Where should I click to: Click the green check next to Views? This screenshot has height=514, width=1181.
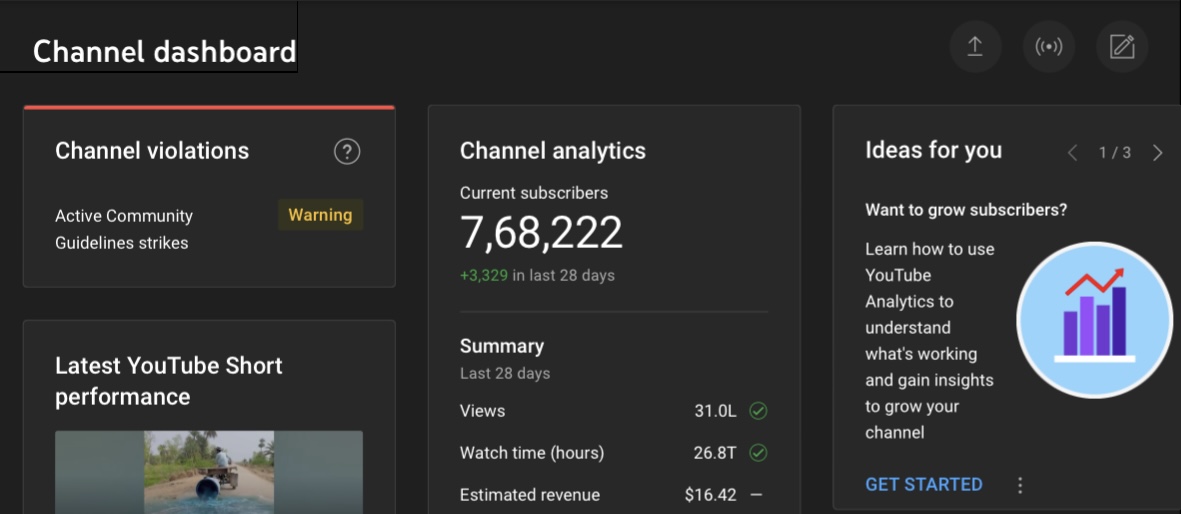(x=758, y=411)
